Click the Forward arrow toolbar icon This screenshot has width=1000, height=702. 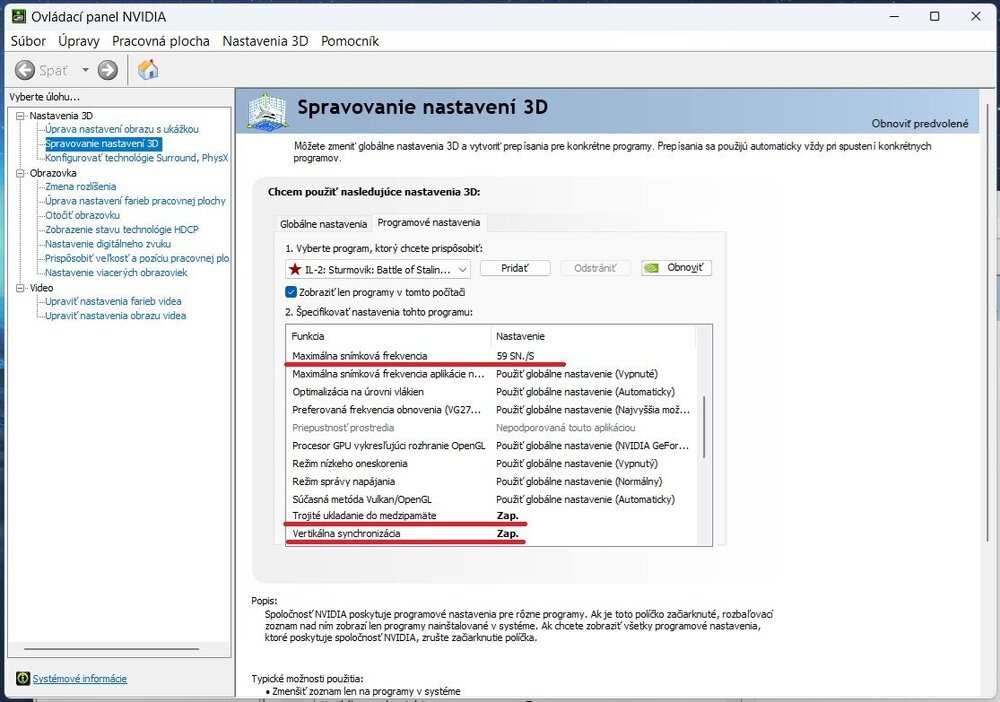point(108,70)
